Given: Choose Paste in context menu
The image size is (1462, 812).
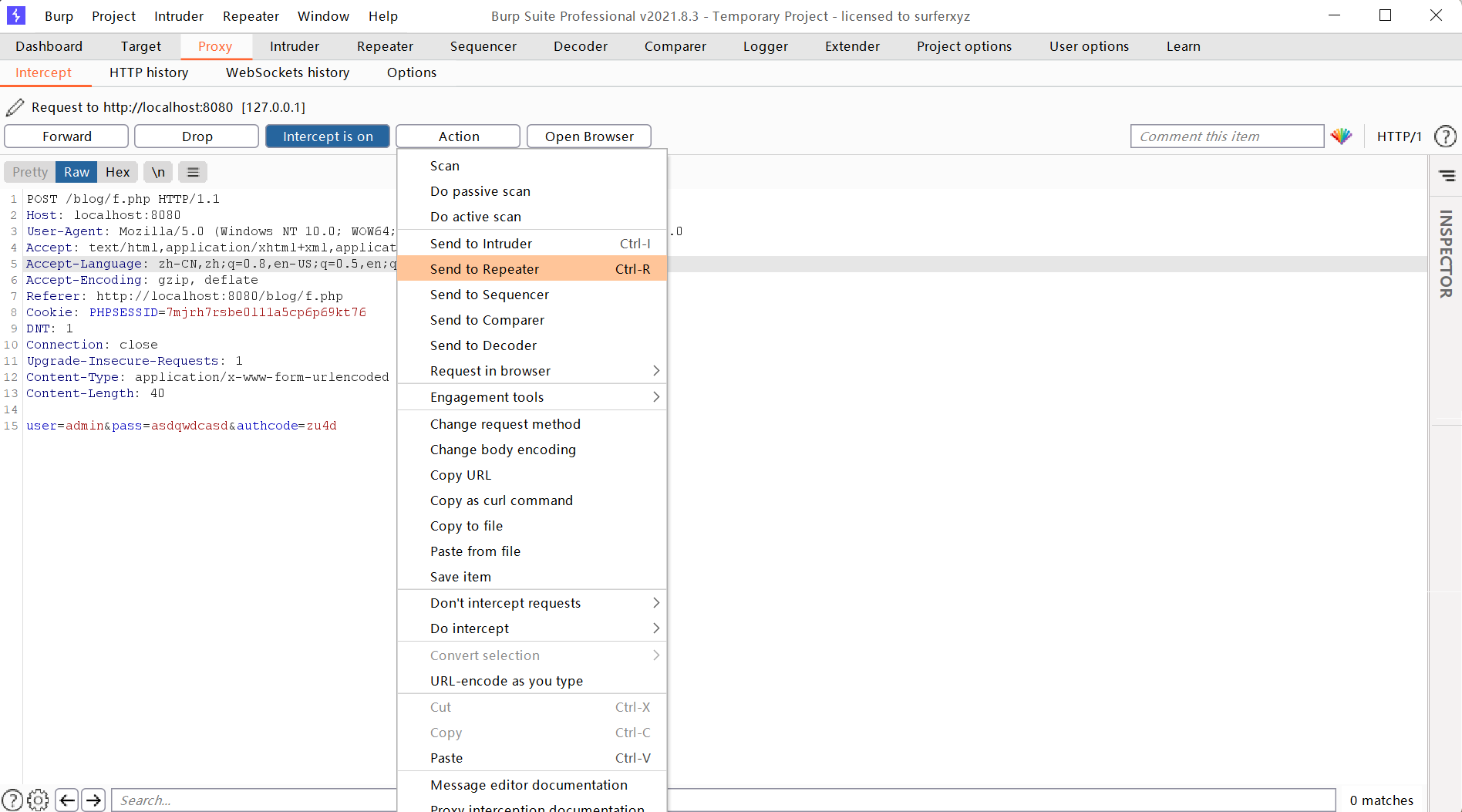Looking at the screenshot, I should coord(532,758).
